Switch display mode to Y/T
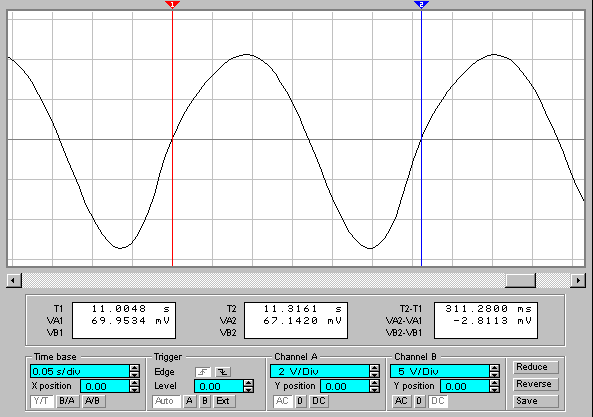 tap(42, 401)
